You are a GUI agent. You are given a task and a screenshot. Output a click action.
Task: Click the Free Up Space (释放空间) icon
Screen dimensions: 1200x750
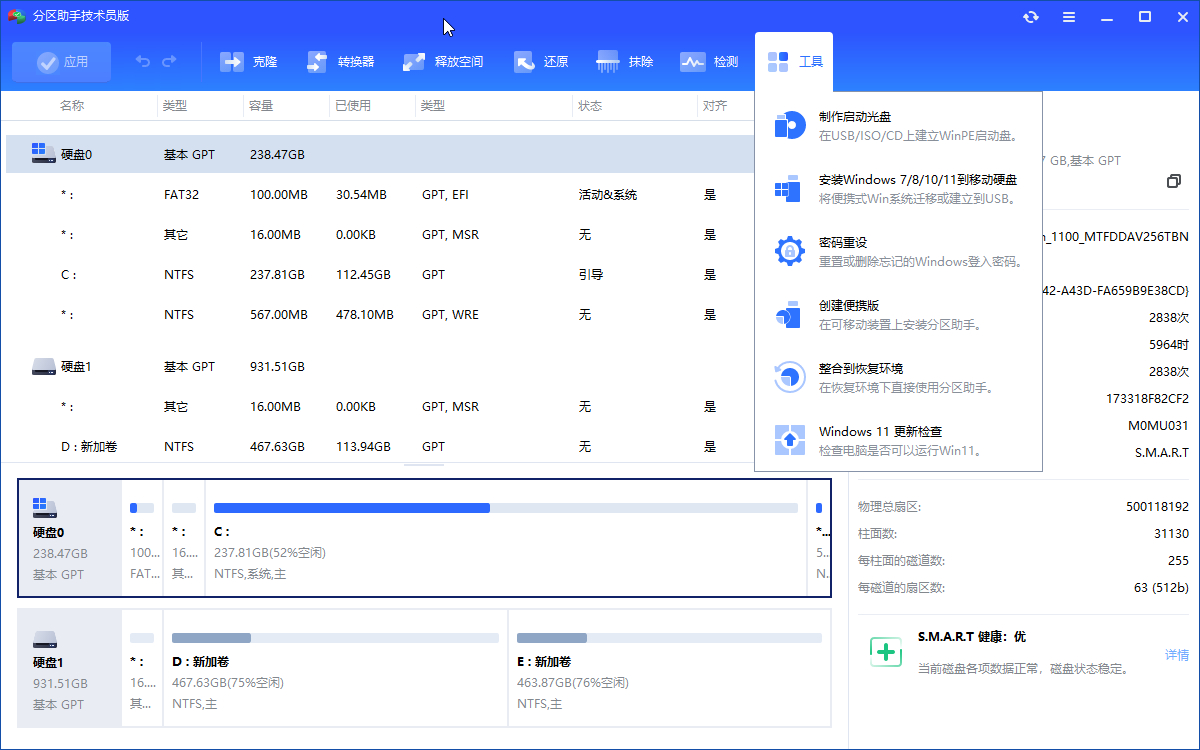(x=414, y=62)
